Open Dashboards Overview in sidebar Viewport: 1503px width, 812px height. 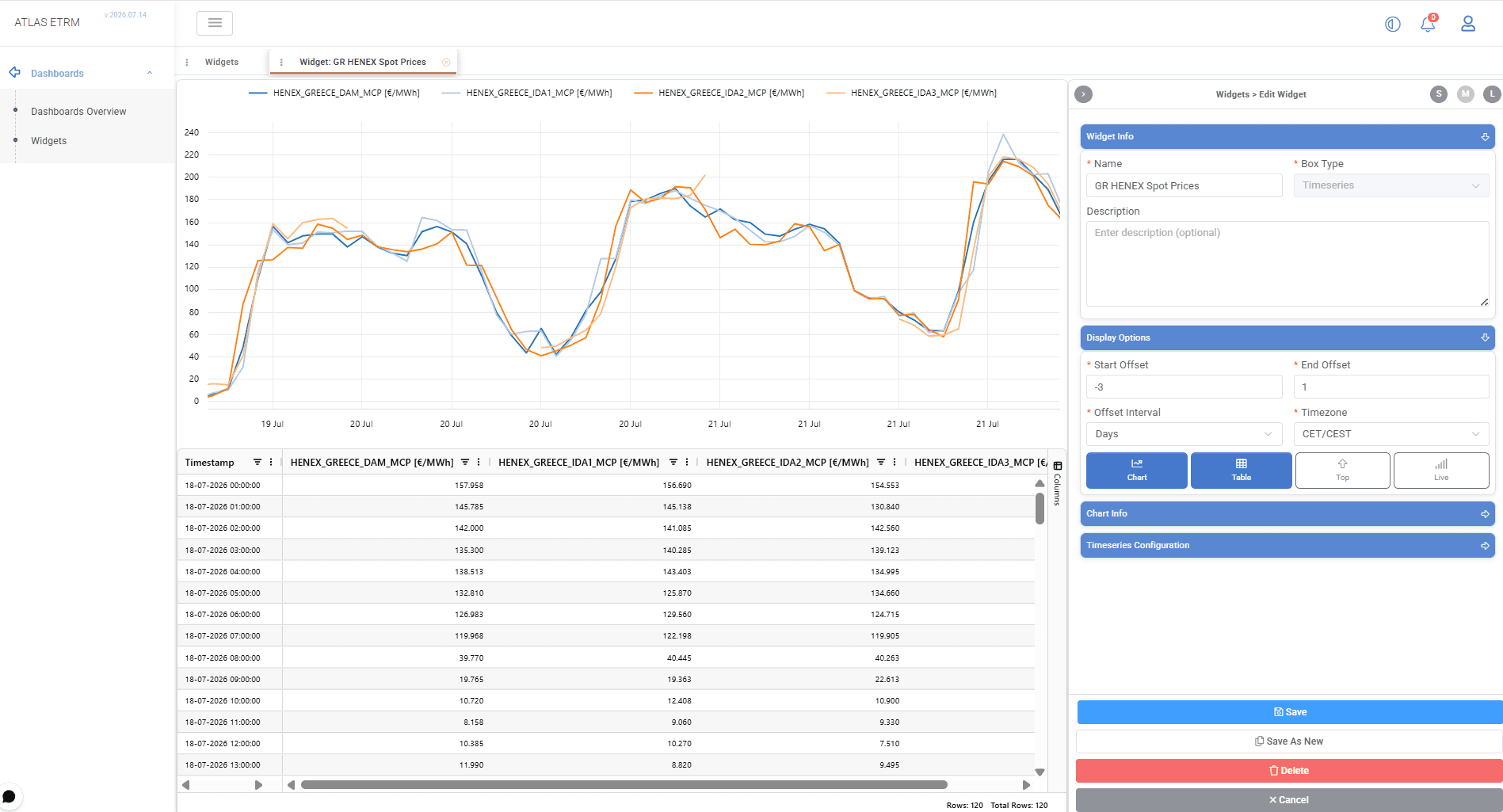[78, 112]
